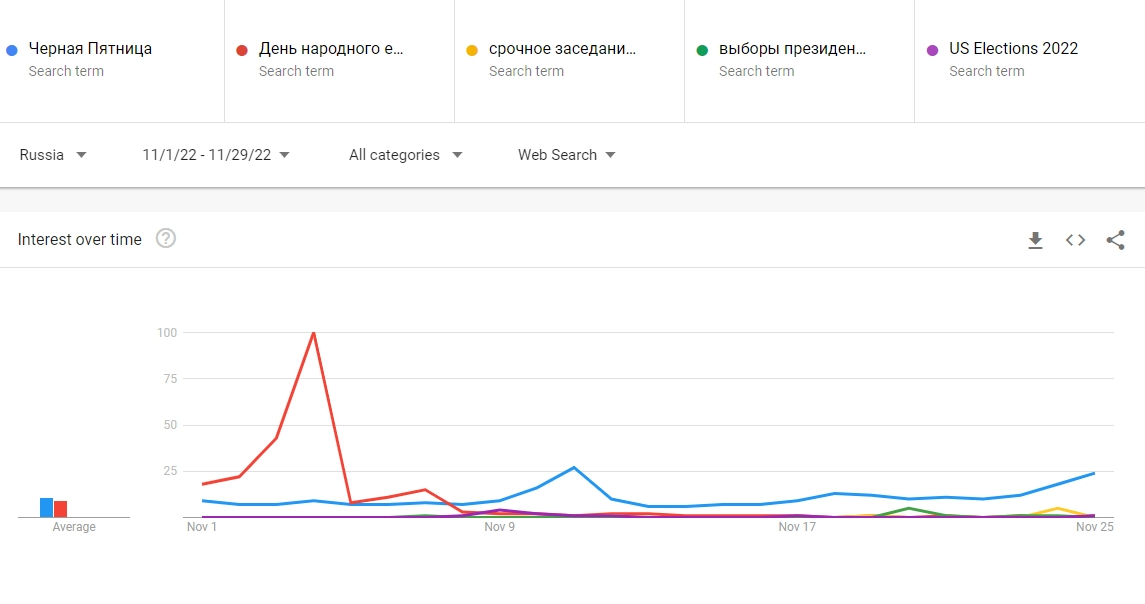Select the выборы президента search term
Viewport: 1145px width, 604px height.
[792, 49]
